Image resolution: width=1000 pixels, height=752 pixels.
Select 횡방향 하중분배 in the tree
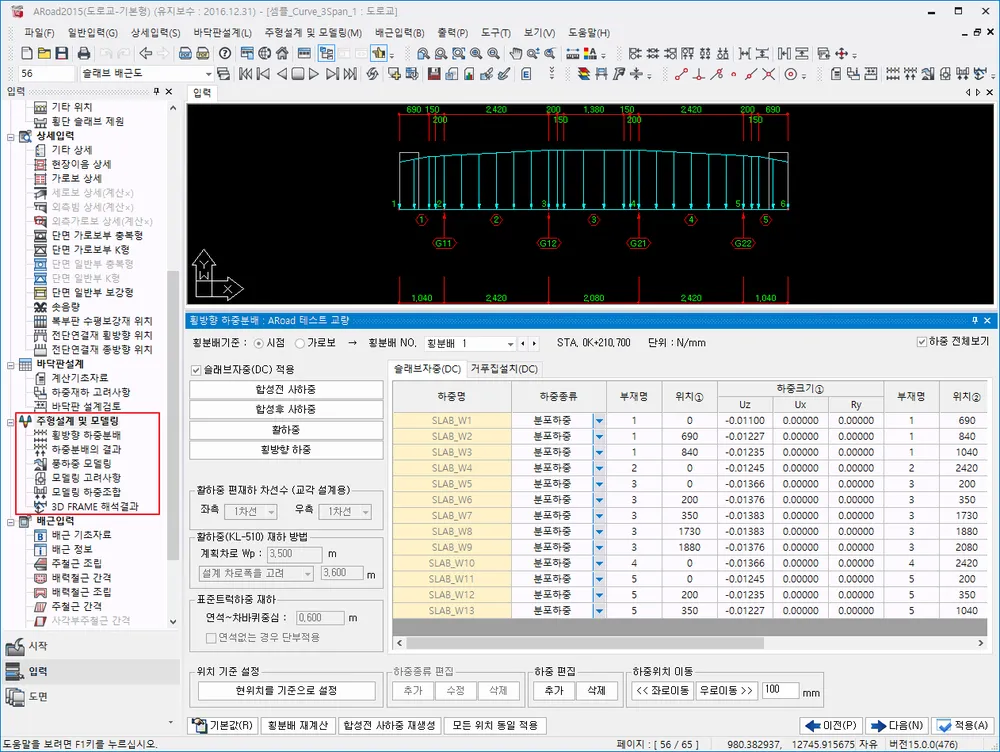[86, 435]
